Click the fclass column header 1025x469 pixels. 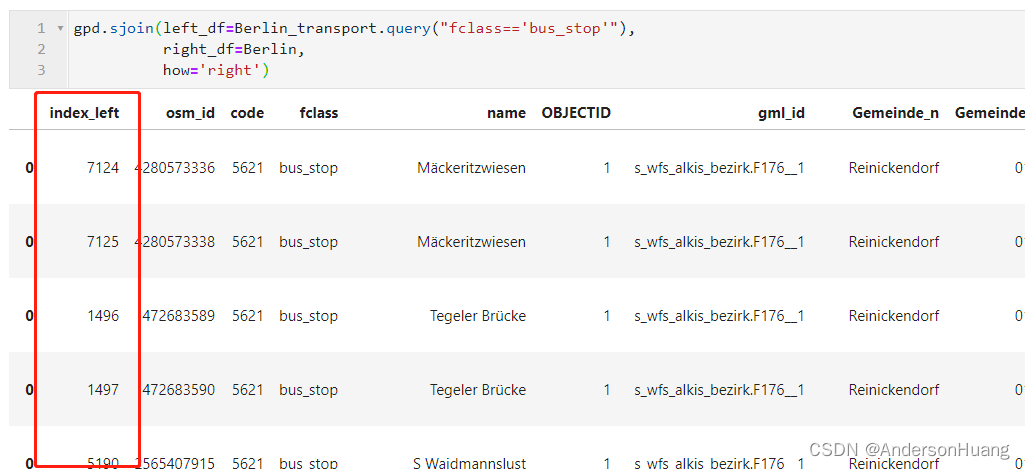click(319, 113)
